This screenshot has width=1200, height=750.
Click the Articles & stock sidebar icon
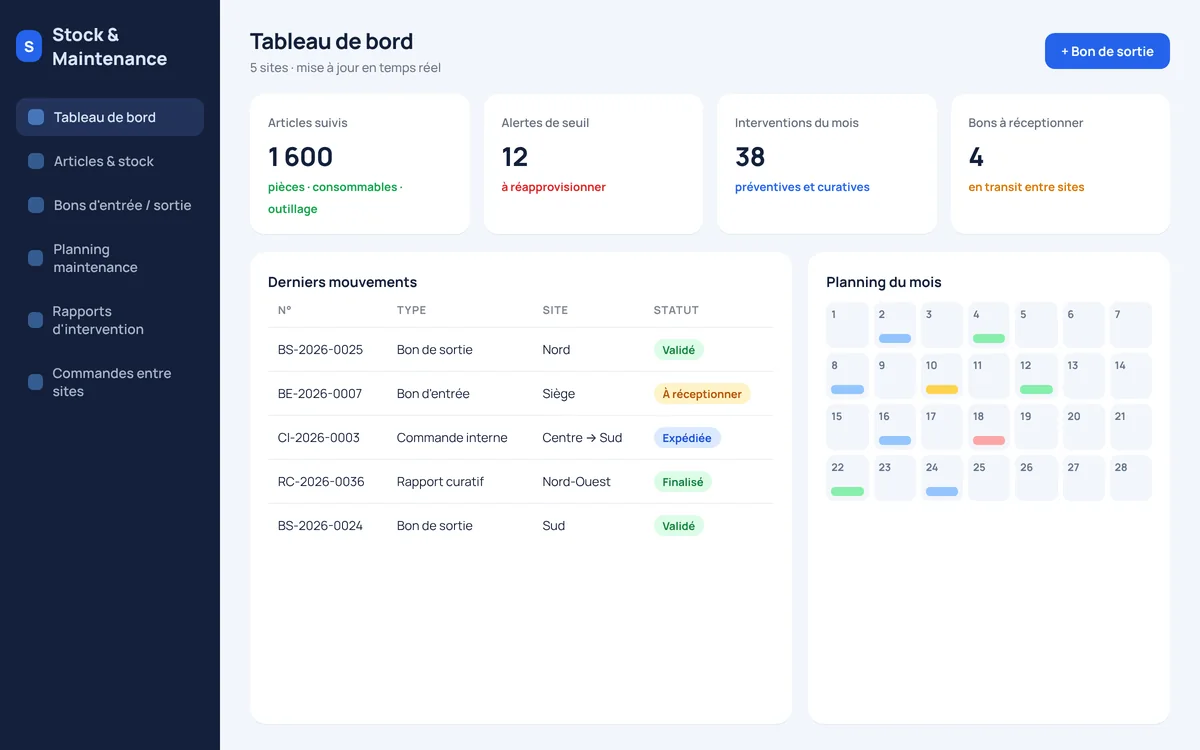36,161
